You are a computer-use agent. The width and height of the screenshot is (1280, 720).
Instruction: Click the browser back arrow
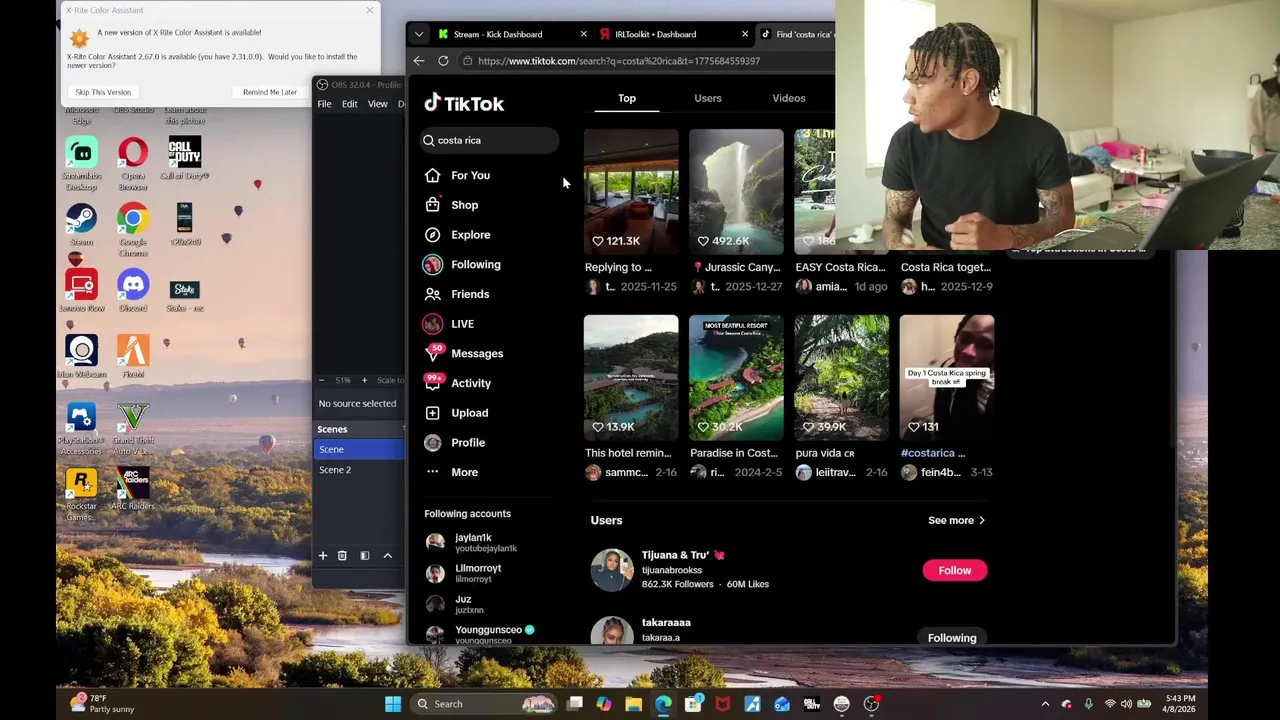click(419, 61)
